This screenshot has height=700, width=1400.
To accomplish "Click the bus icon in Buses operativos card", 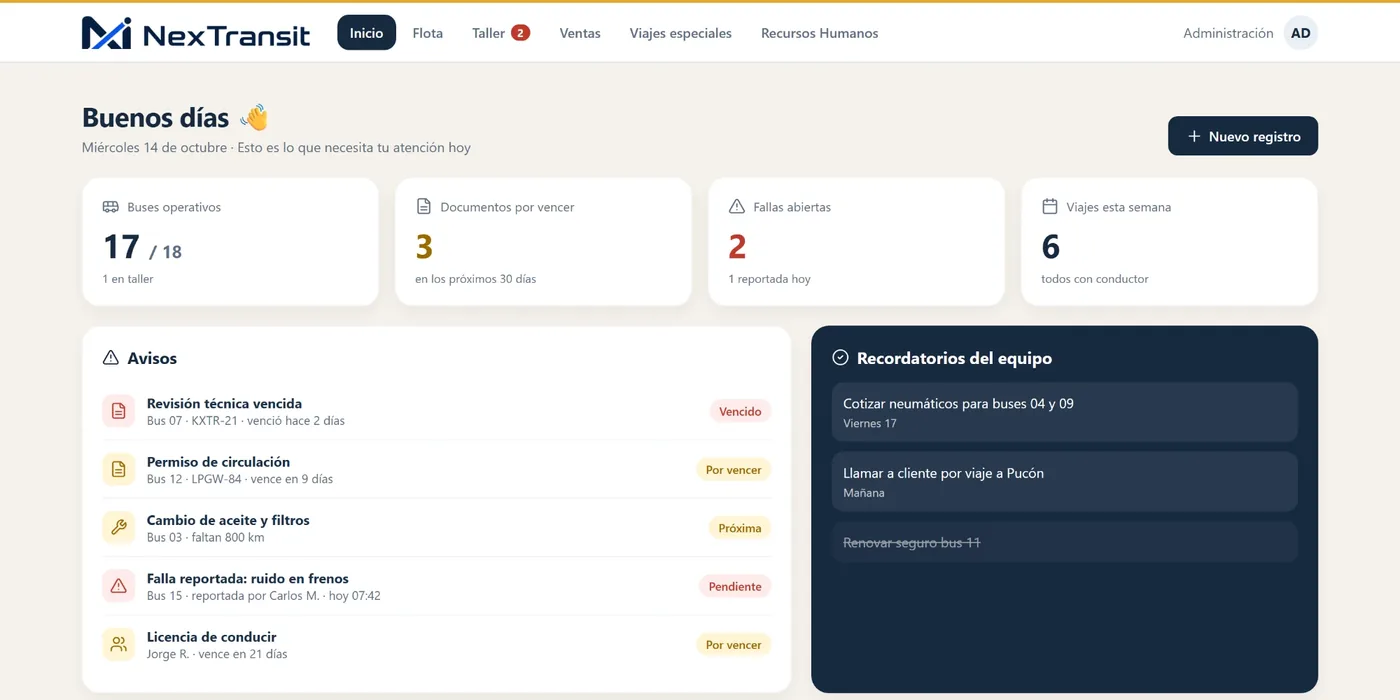I will coord(111,207).
